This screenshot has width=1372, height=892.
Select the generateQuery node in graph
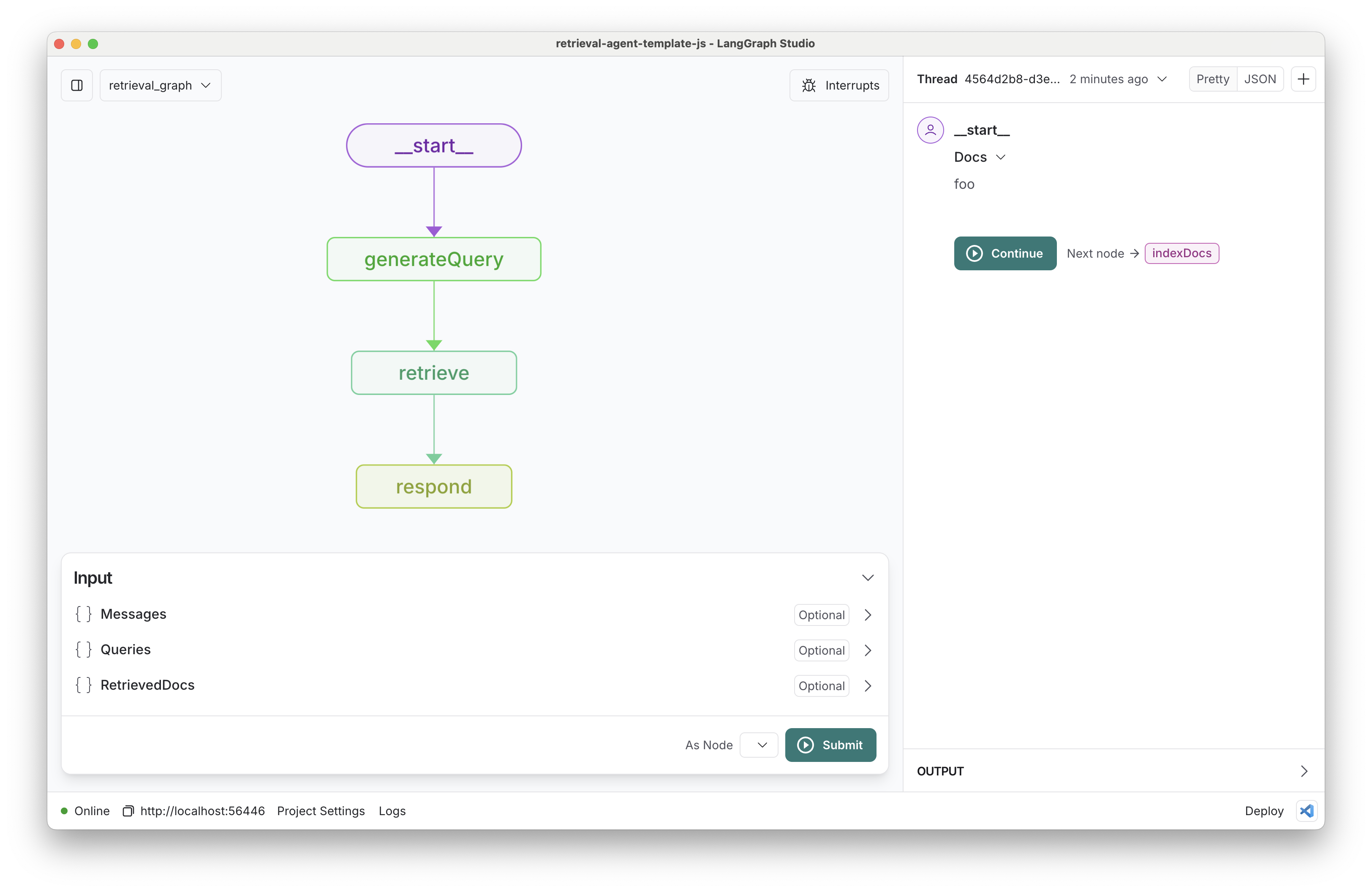(433, 259)
